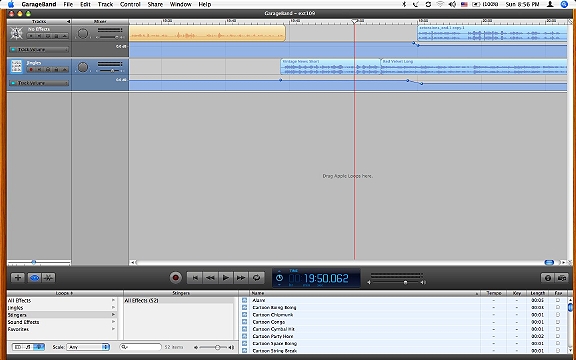Click the Rewind button
576x360 pixels.
210,278
